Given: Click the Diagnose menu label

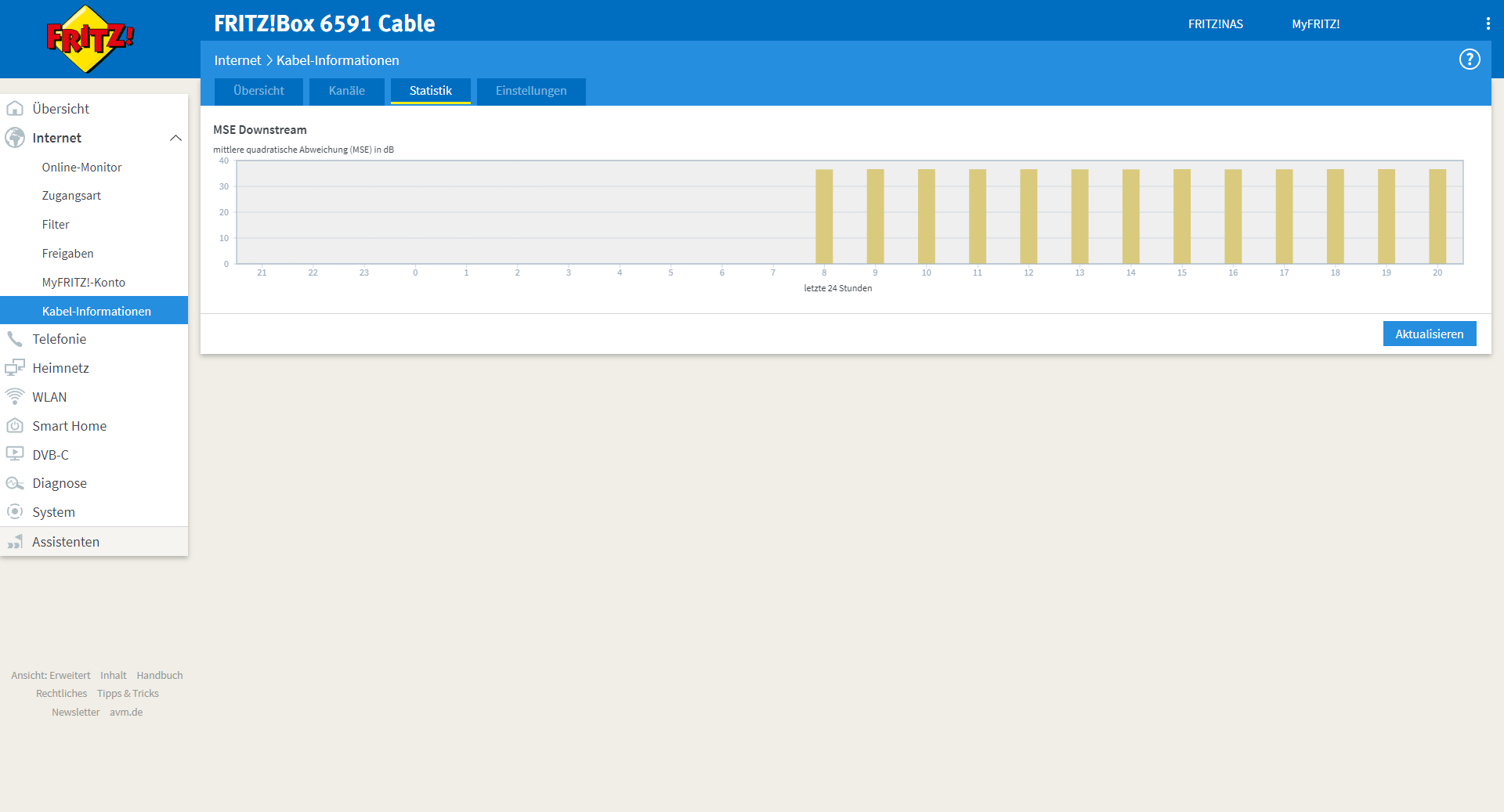Looking at the screenshot, I should (x=60, y=483).
